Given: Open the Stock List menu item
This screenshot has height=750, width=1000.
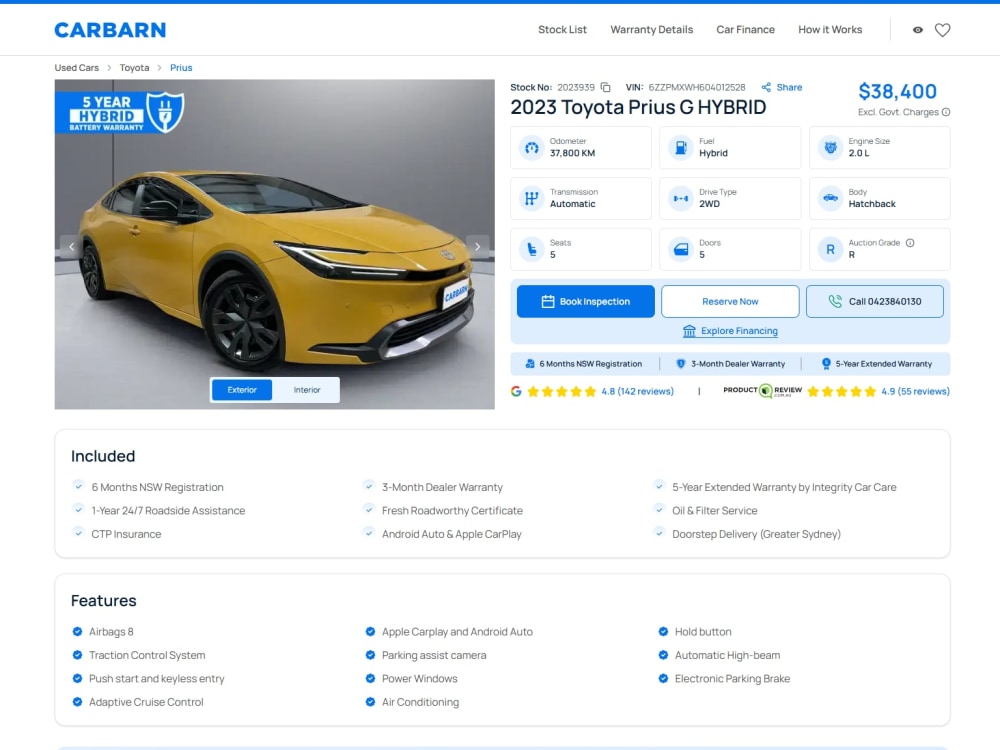Looking at the screenshot, I should coord(562,29).
